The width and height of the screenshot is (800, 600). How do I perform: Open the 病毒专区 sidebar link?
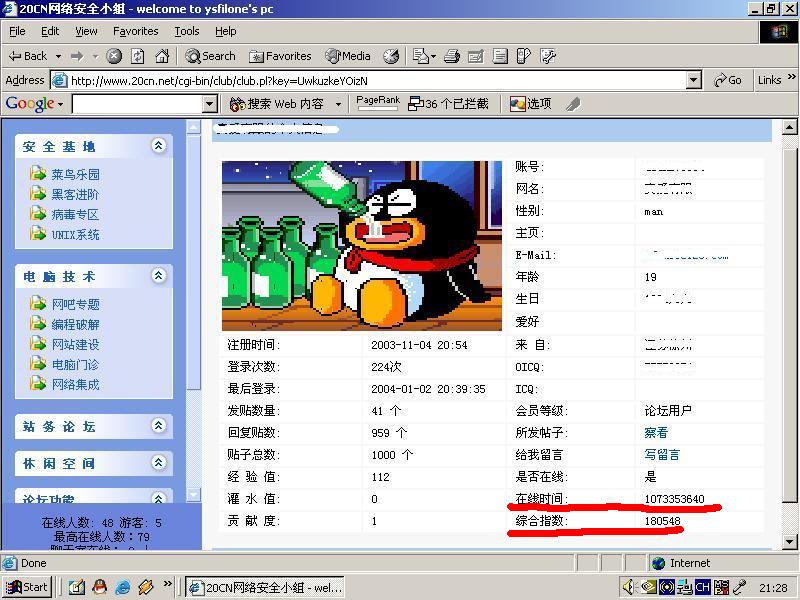click(x=76, y=214)
